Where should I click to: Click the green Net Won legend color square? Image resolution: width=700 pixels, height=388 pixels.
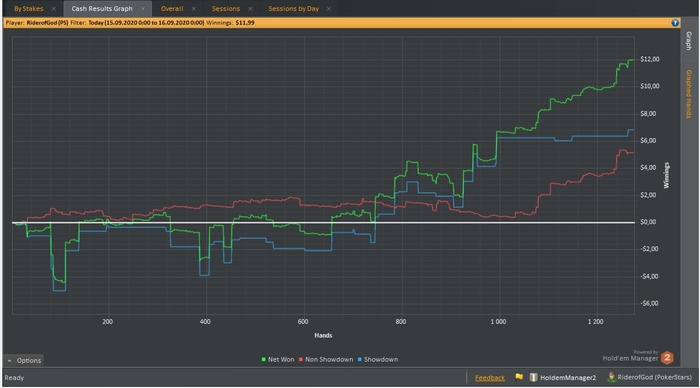[x=263, y=359]
